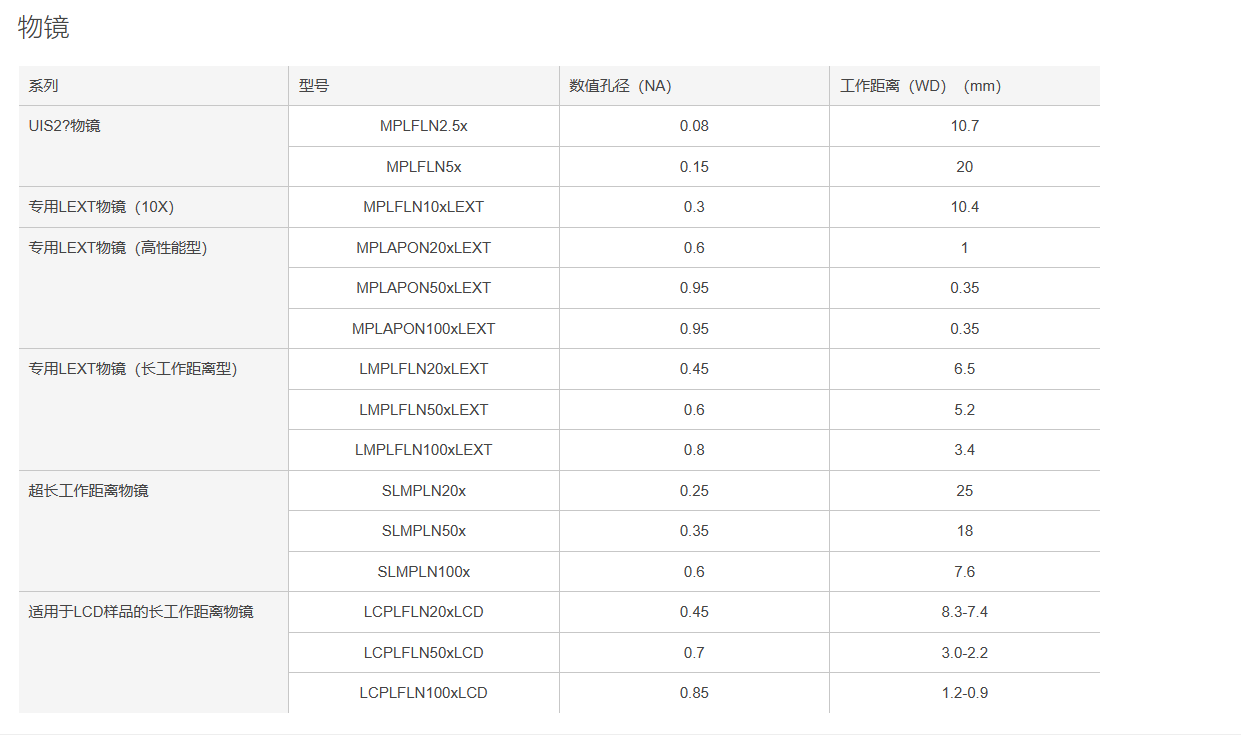Select model LCPLFLN20xLCD
Screen dimensions: 1241x740
[x=424, y=612]
